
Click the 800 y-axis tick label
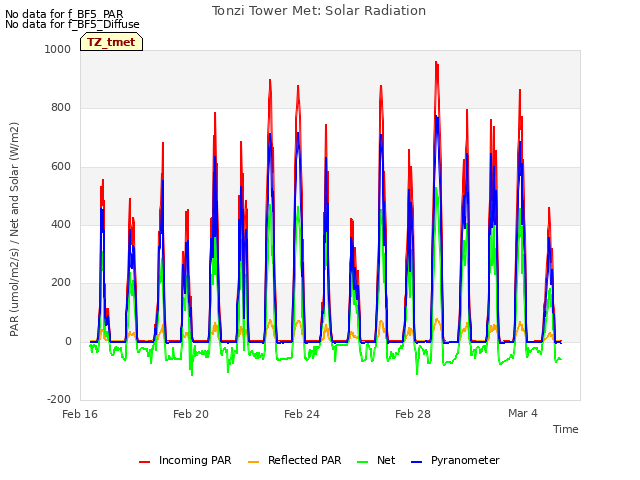[x=61, y=108]
